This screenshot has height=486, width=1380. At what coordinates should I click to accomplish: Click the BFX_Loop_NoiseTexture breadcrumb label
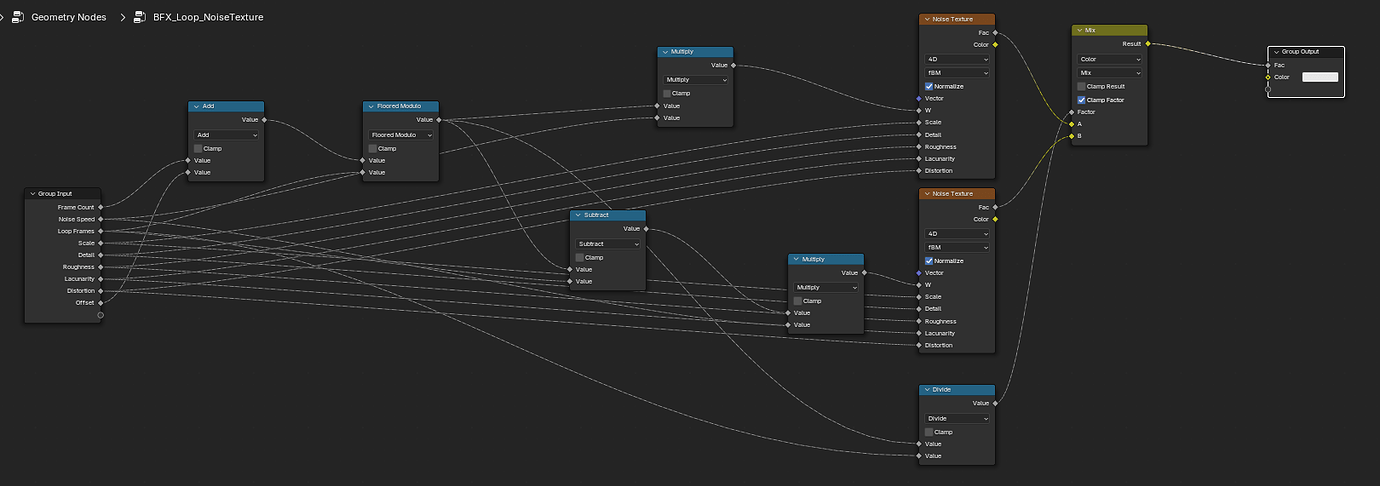pyautogui.click(x=208, y=17)
